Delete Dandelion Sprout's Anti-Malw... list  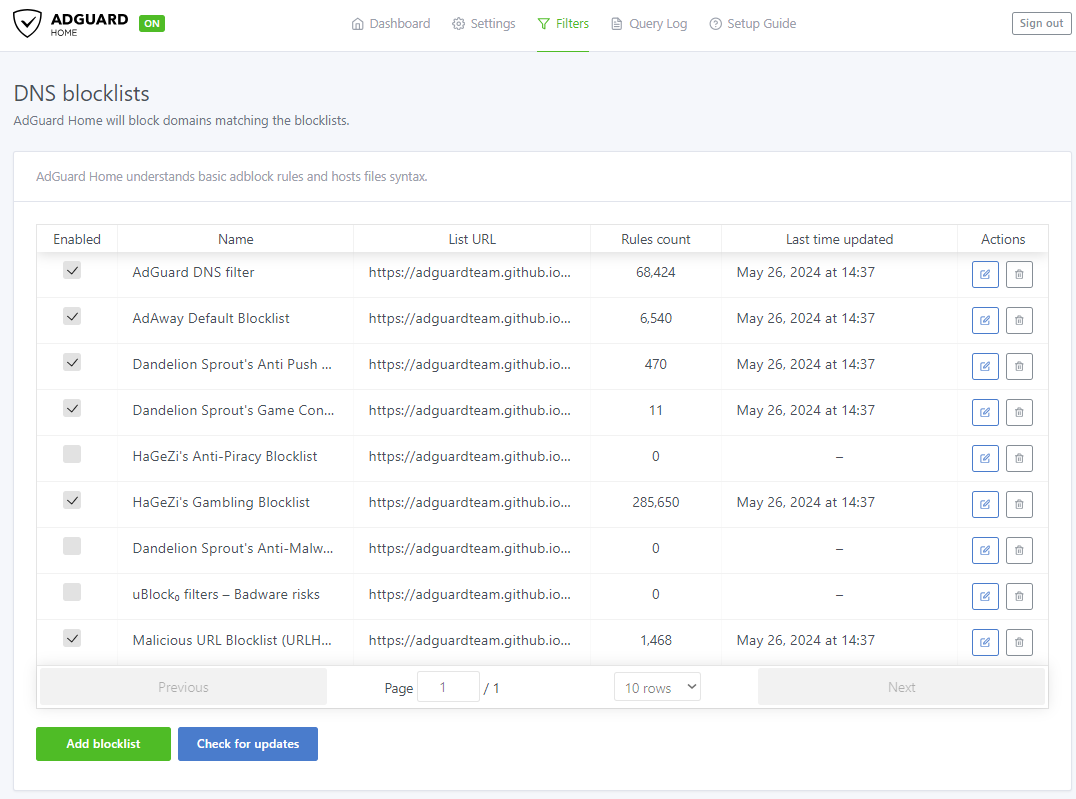click(x=1019, y=551)
